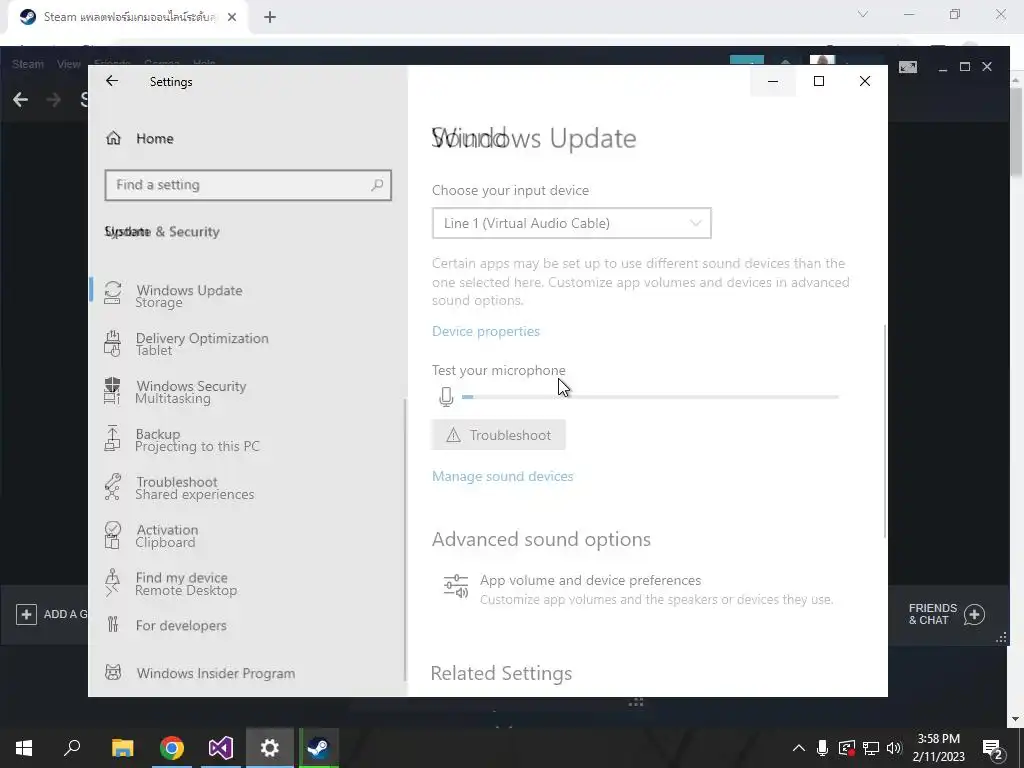Open Visual Studio from the taskbar
Screen dimensions: 1024x768
(221, 748)
